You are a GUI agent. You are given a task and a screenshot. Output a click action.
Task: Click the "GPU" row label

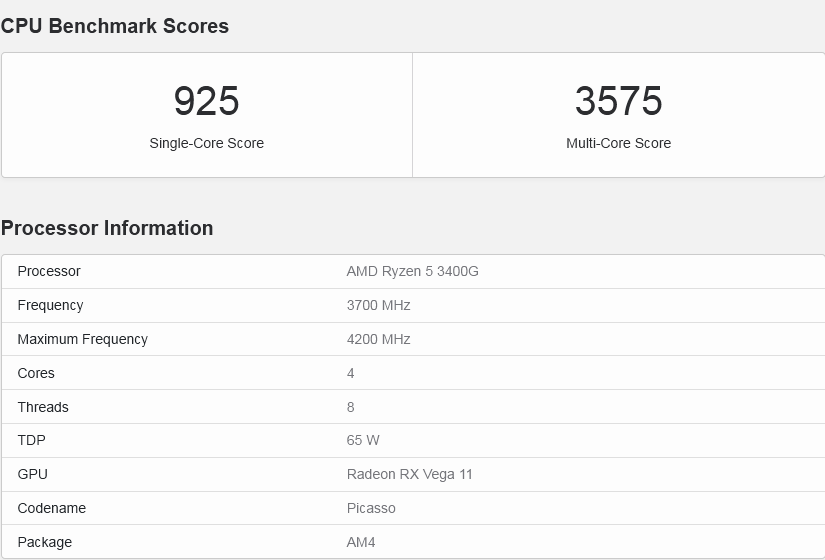(x=33, y=474)
